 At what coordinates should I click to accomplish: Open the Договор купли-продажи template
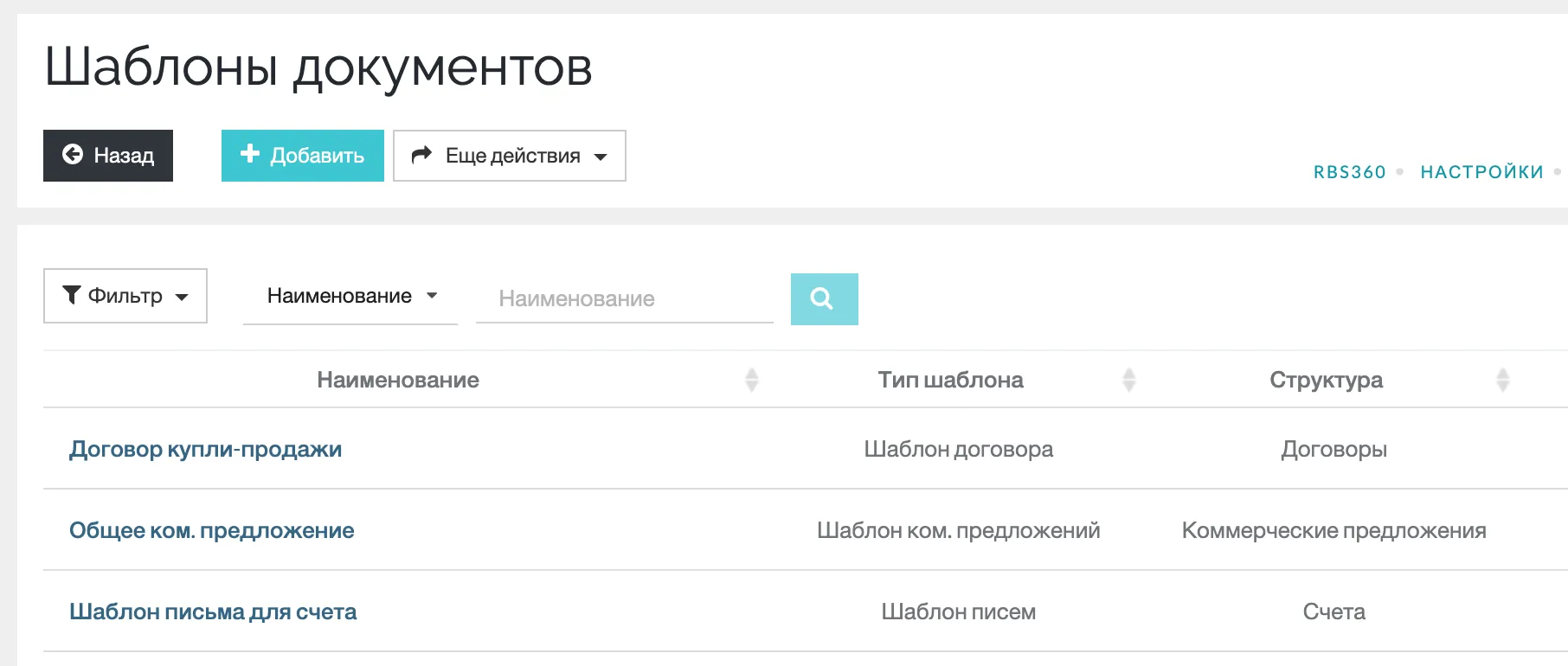pyautogui.click(x=205, y=450)
